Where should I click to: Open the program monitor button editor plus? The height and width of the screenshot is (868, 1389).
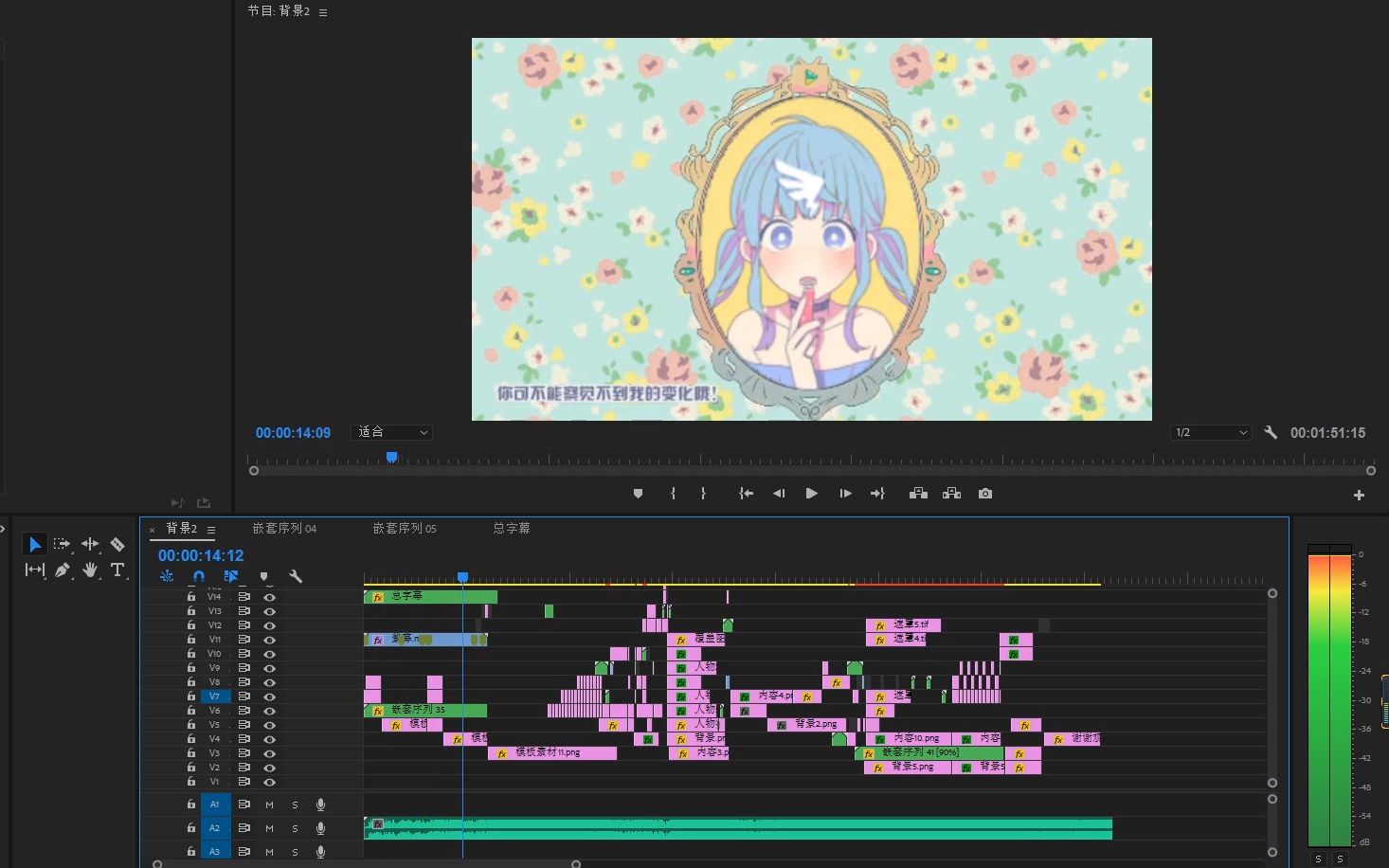[1359, 495]
